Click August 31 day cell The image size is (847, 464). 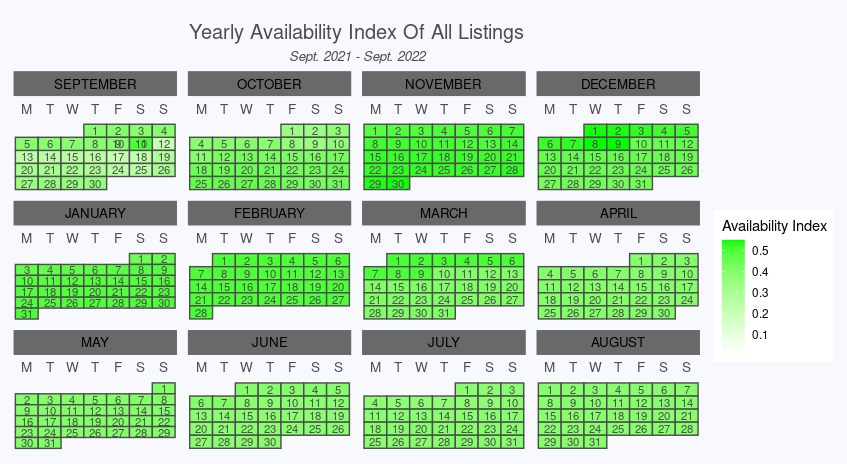(595, 442)
